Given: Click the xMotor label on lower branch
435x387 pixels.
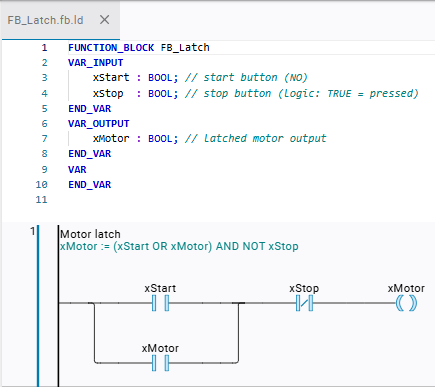Looking at the screenshot, I should 160,348.
